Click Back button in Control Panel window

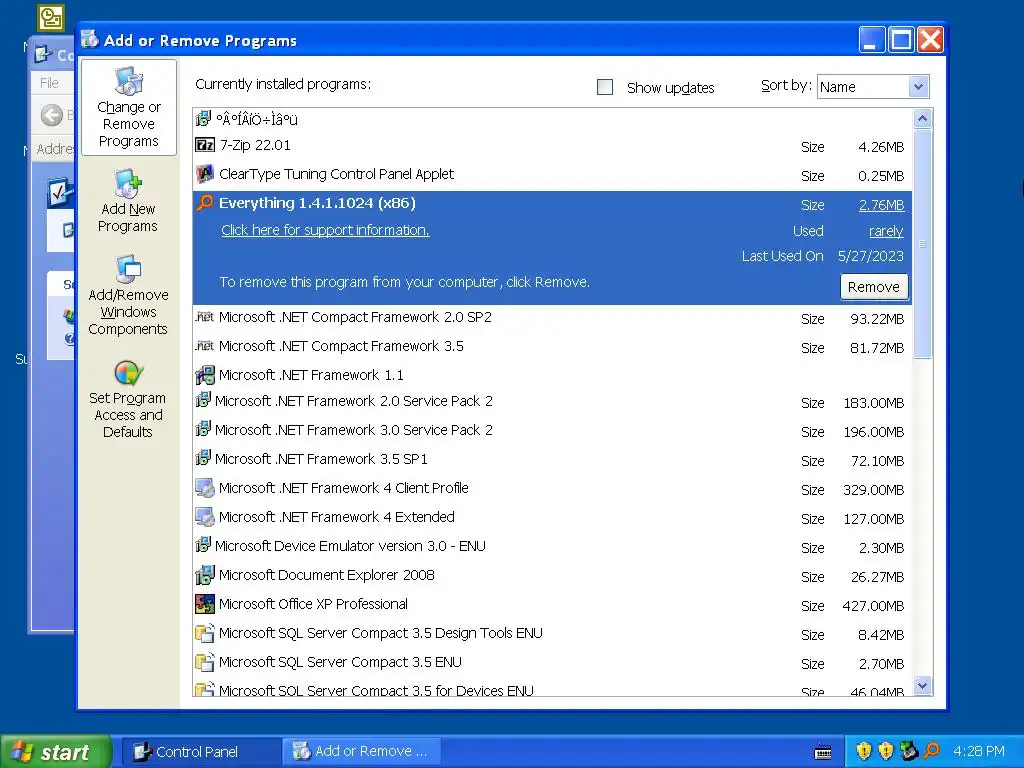pyautogui.click(x=52, y=116)
